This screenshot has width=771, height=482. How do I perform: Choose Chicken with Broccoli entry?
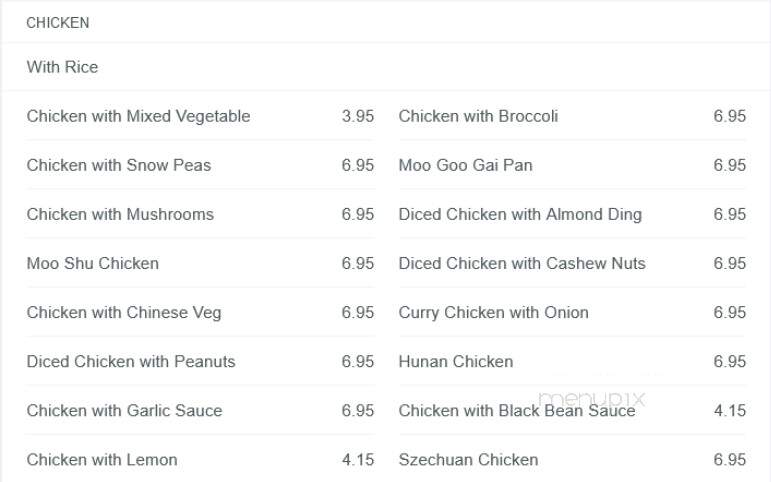tap(478, 116)
